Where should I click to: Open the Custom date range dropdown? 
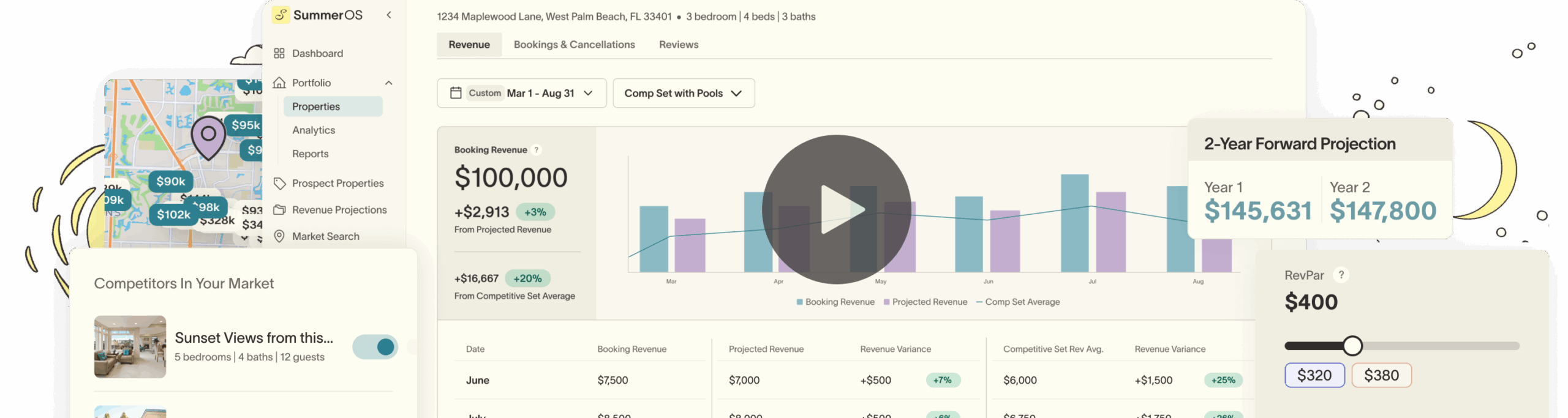521,93
